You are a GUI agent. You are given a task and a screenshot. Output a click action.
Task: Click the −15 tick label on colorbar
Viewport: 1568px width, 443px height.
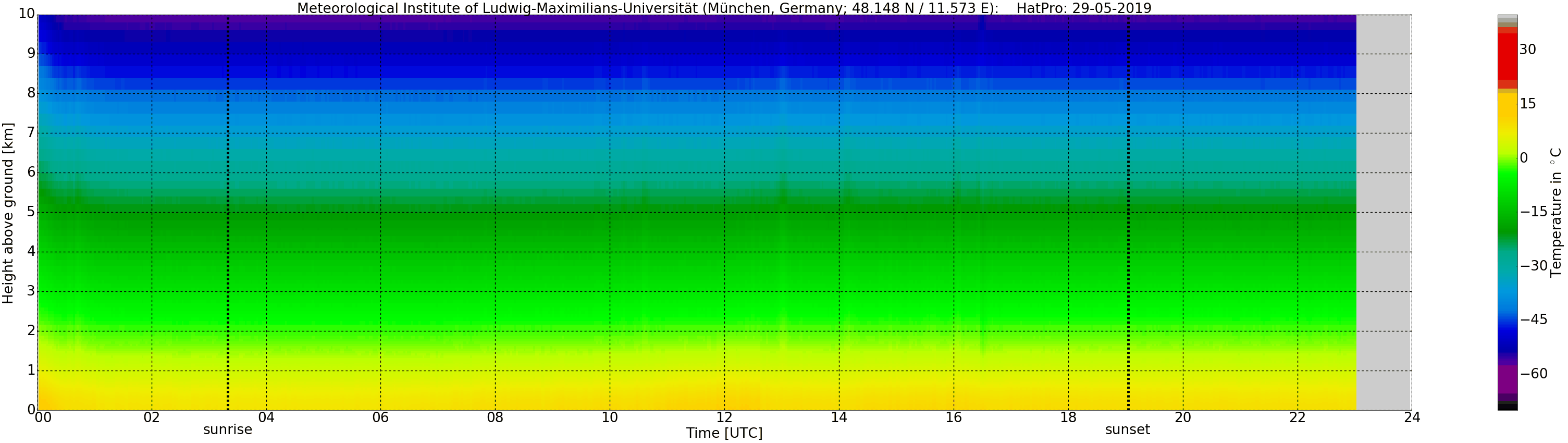[1533, 212]
